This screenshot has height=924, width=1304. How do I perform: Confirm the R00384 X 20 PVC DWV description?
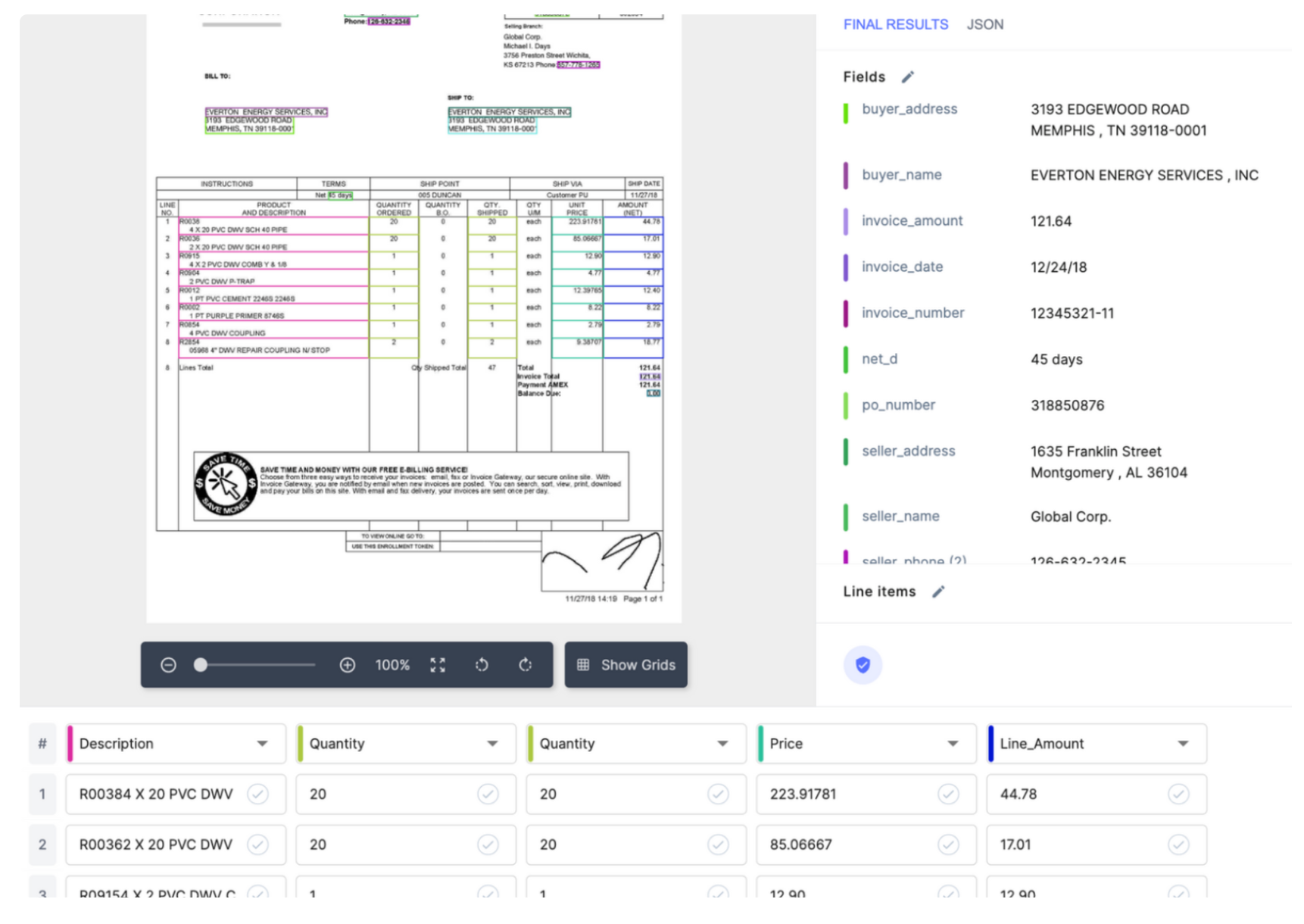(260, 794)
